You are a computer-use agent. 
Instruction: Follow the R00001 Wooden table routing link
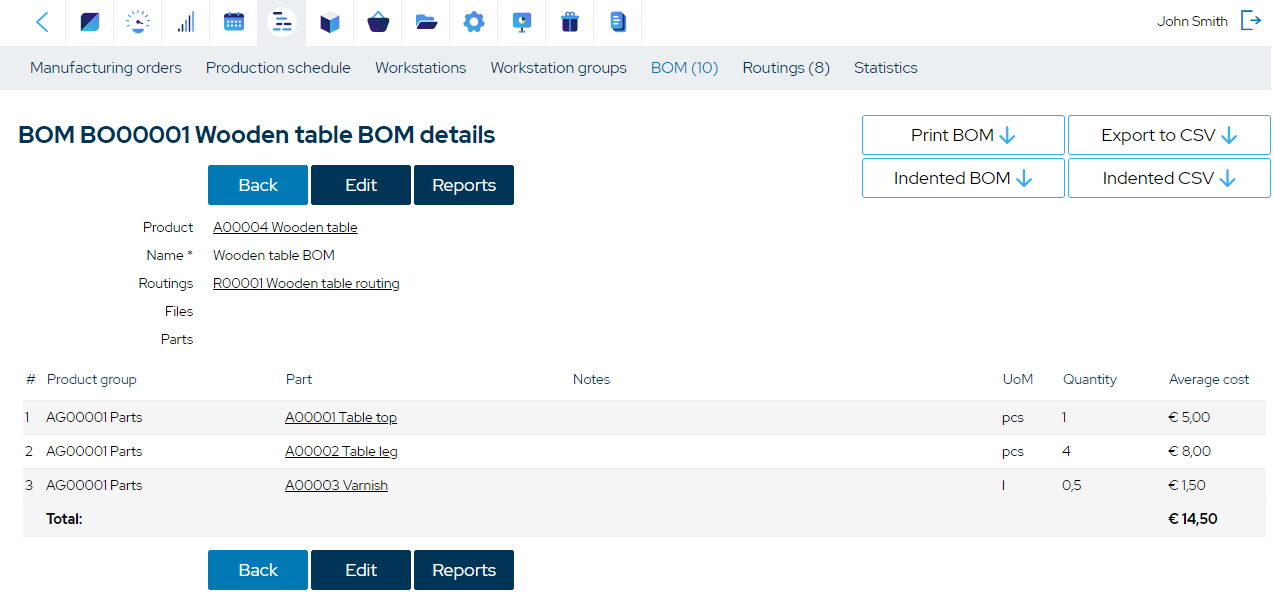(306, 284)
